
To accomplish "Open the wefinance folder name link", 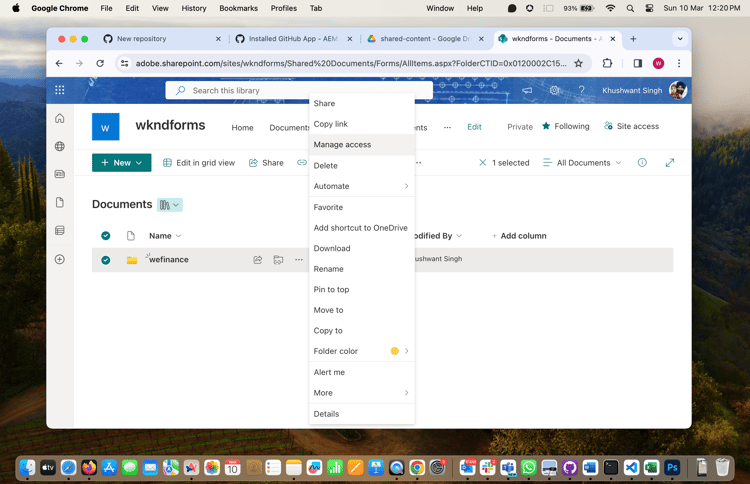I will tap(169, 260).
